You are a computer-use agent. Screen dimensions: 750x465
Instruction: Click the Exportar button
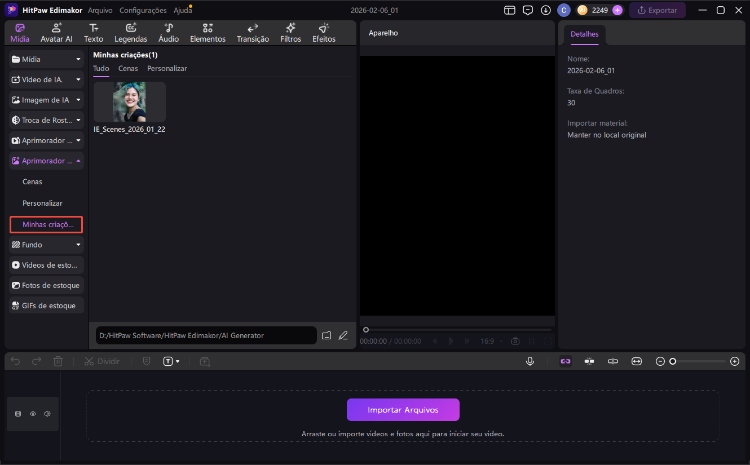[x=657, y=10]
